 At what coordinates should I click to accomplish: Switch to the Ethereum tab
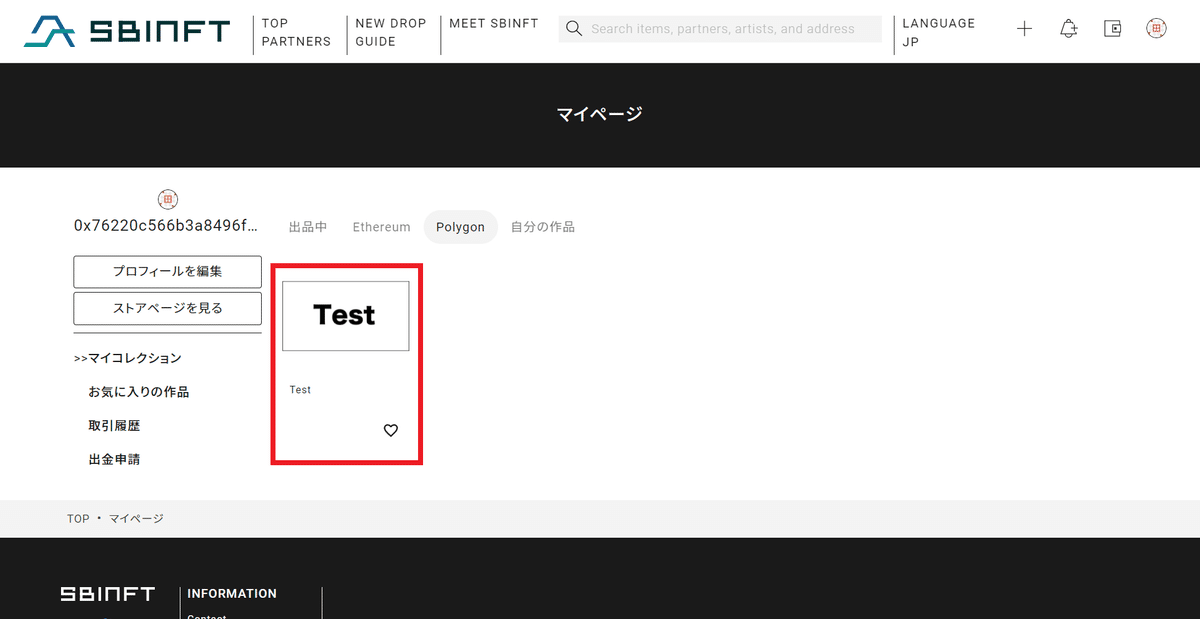pyautogui.click(x=381, y=227)
